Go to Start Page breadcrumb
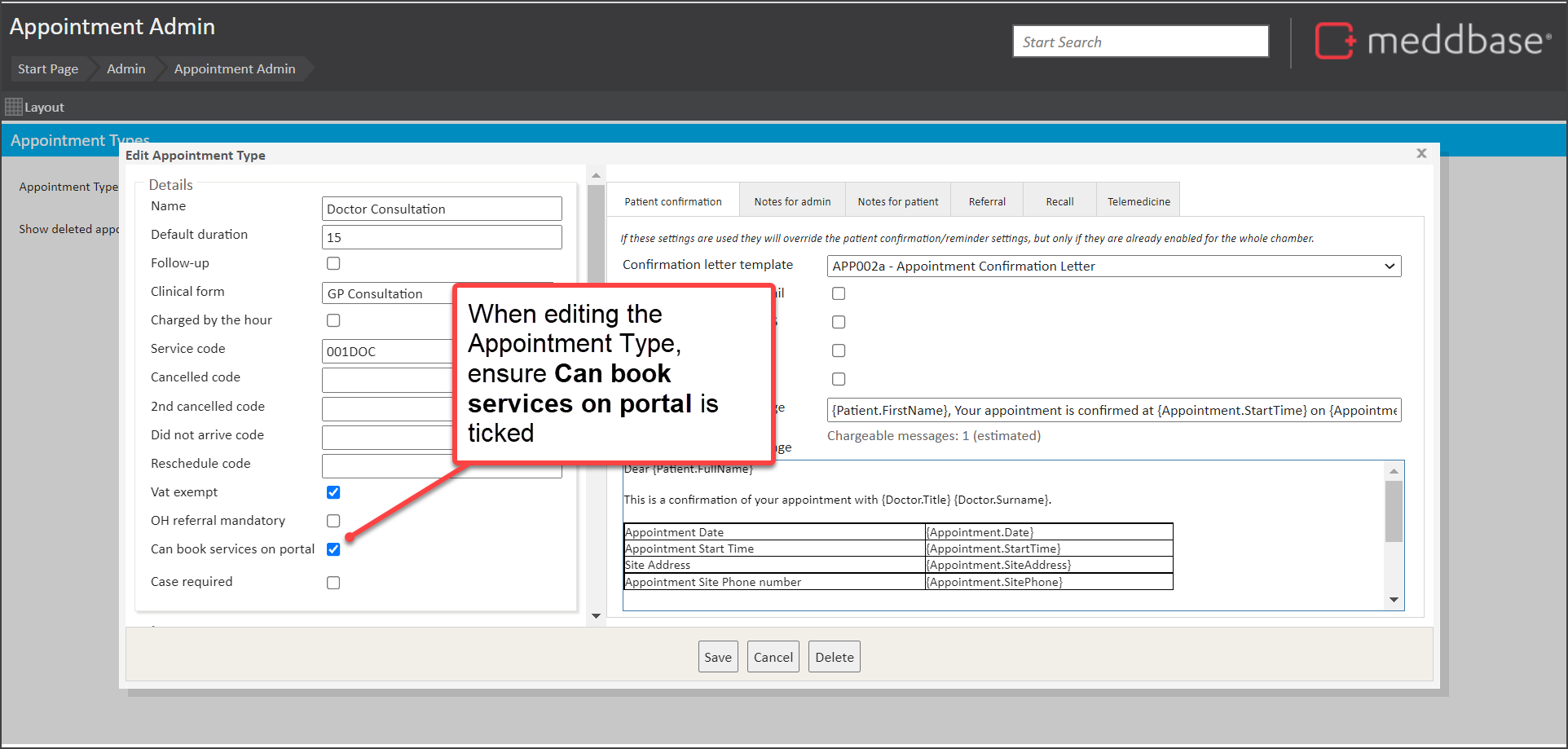This screenshot has height=749, width=1568. click(48, 69)
